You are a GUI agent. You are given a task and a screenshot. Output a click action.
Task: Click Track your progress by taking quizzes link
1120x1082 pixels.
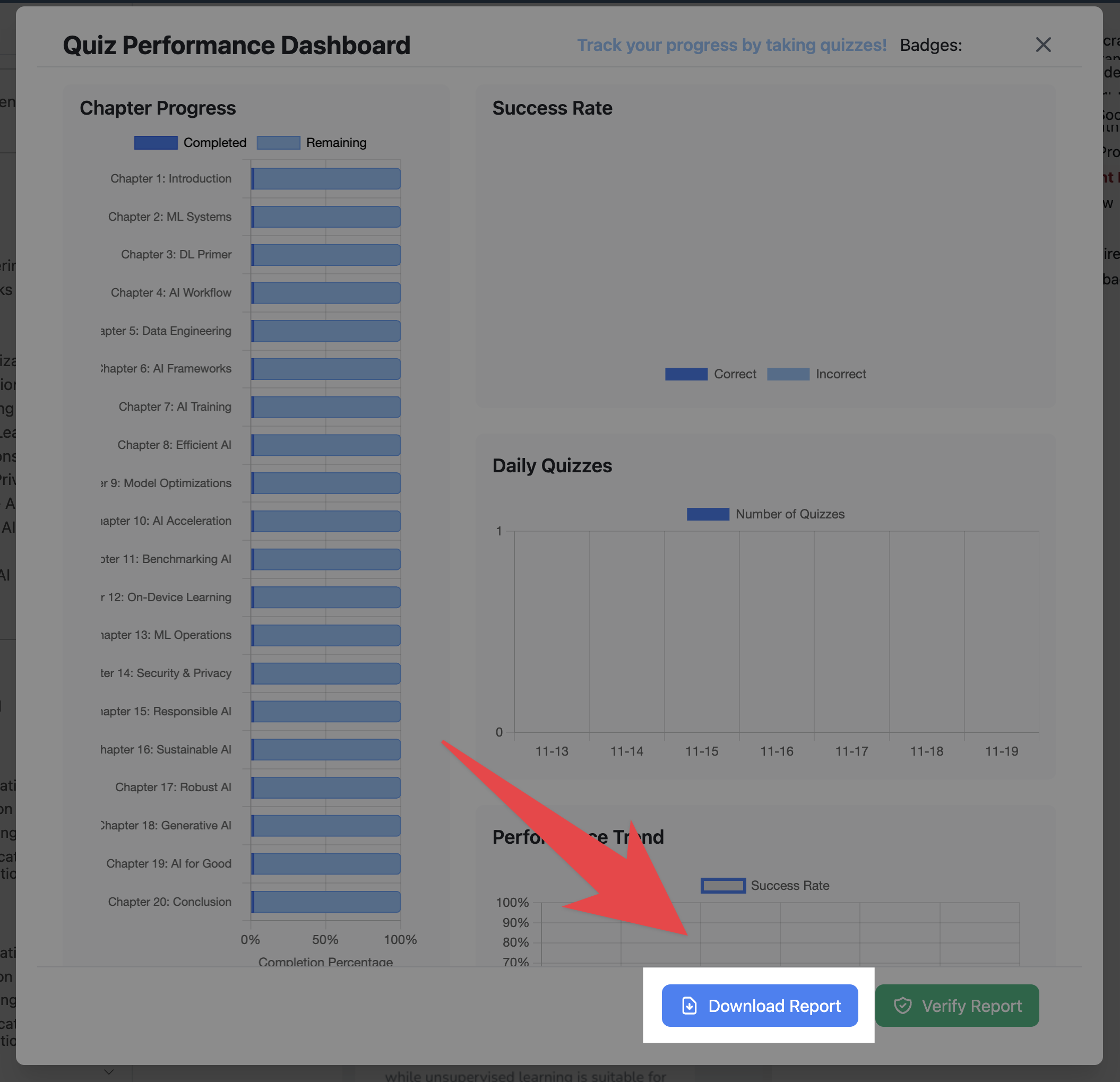point(731,45)
